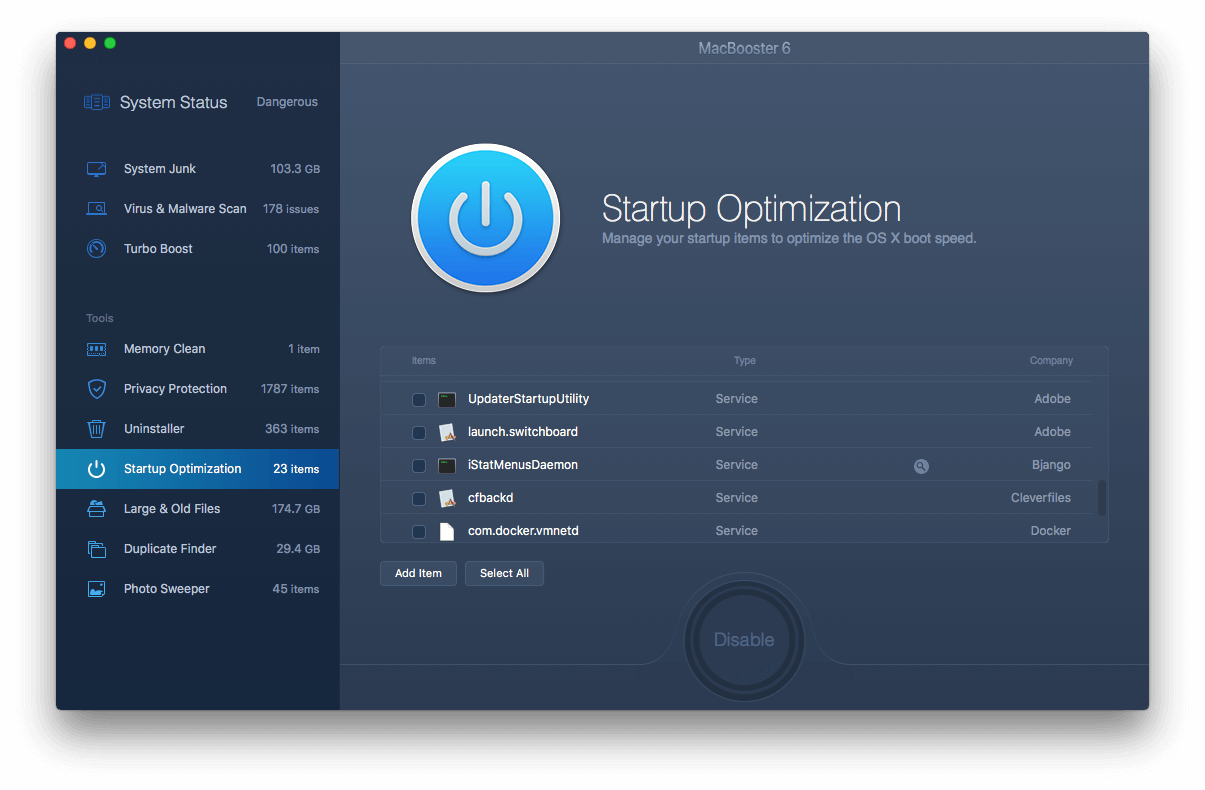
Task: Open Memory Clean via its RAM icon
Action: point(96,348)
